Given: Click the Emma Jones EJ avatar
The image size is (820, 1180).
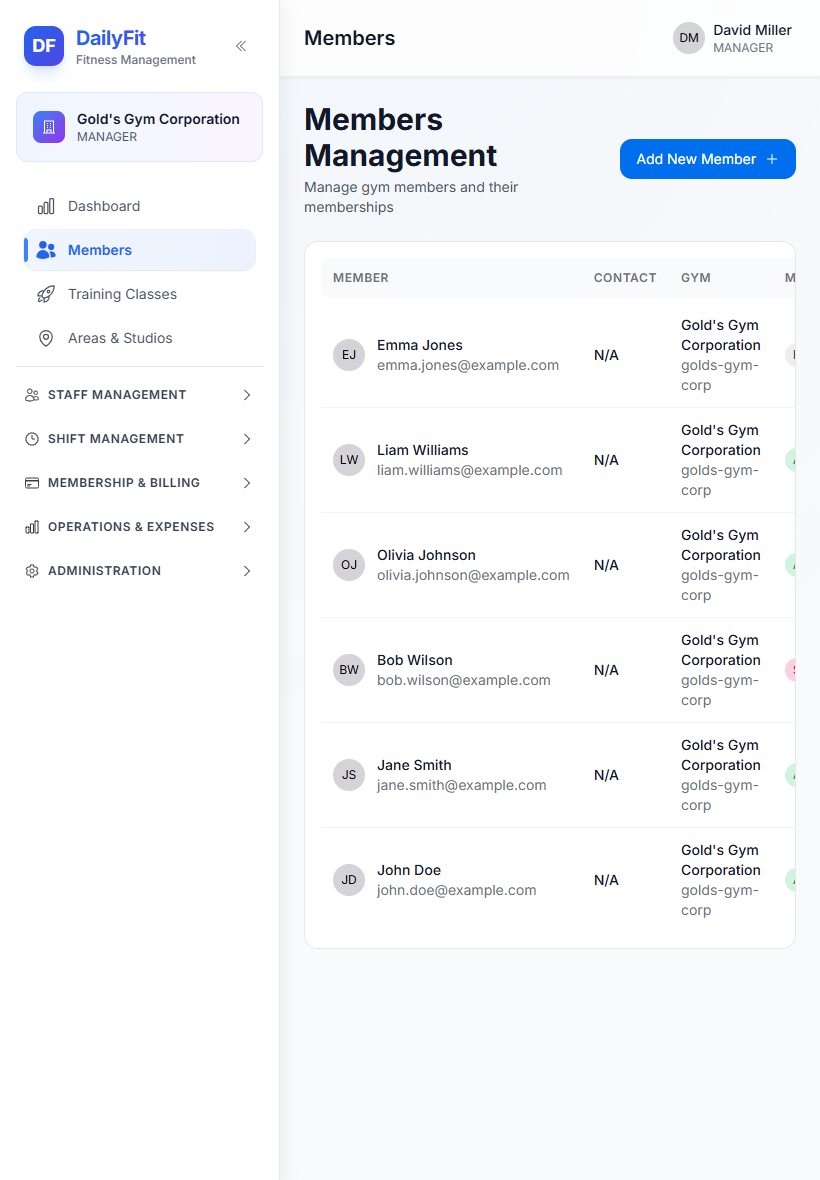Looking at the screenshot, I should (x=349, y=354).
